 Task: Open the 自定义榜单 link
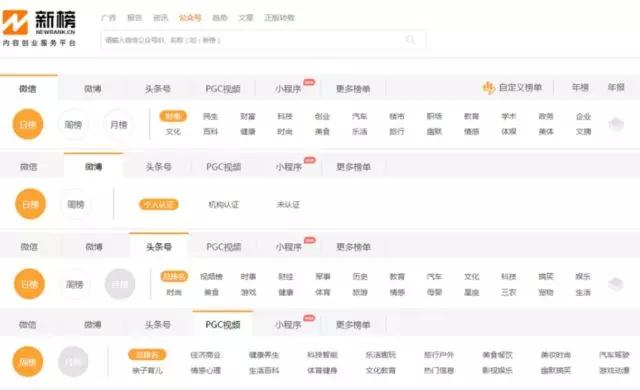[x=520, y=87]
